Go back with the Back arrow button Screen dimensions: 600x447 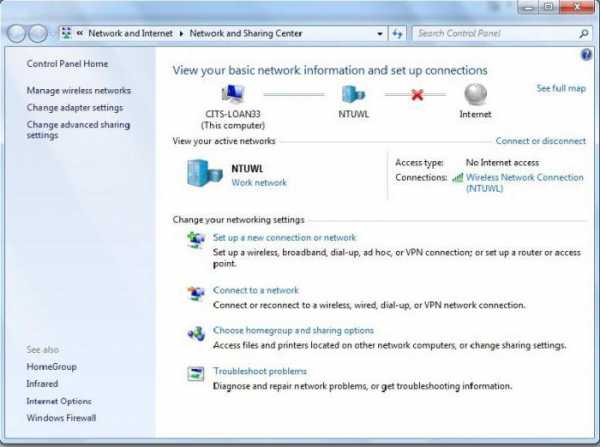[x=16, y=34]
